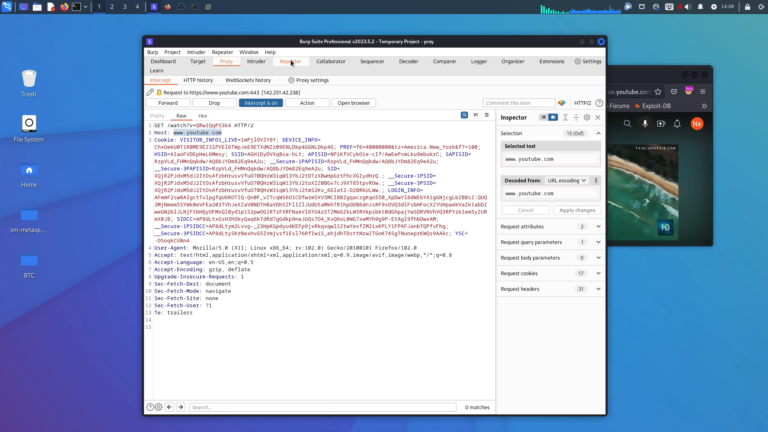Switch to the Intruder tool tab
This screenshot has height=432, width=768.
pos(256,61)
